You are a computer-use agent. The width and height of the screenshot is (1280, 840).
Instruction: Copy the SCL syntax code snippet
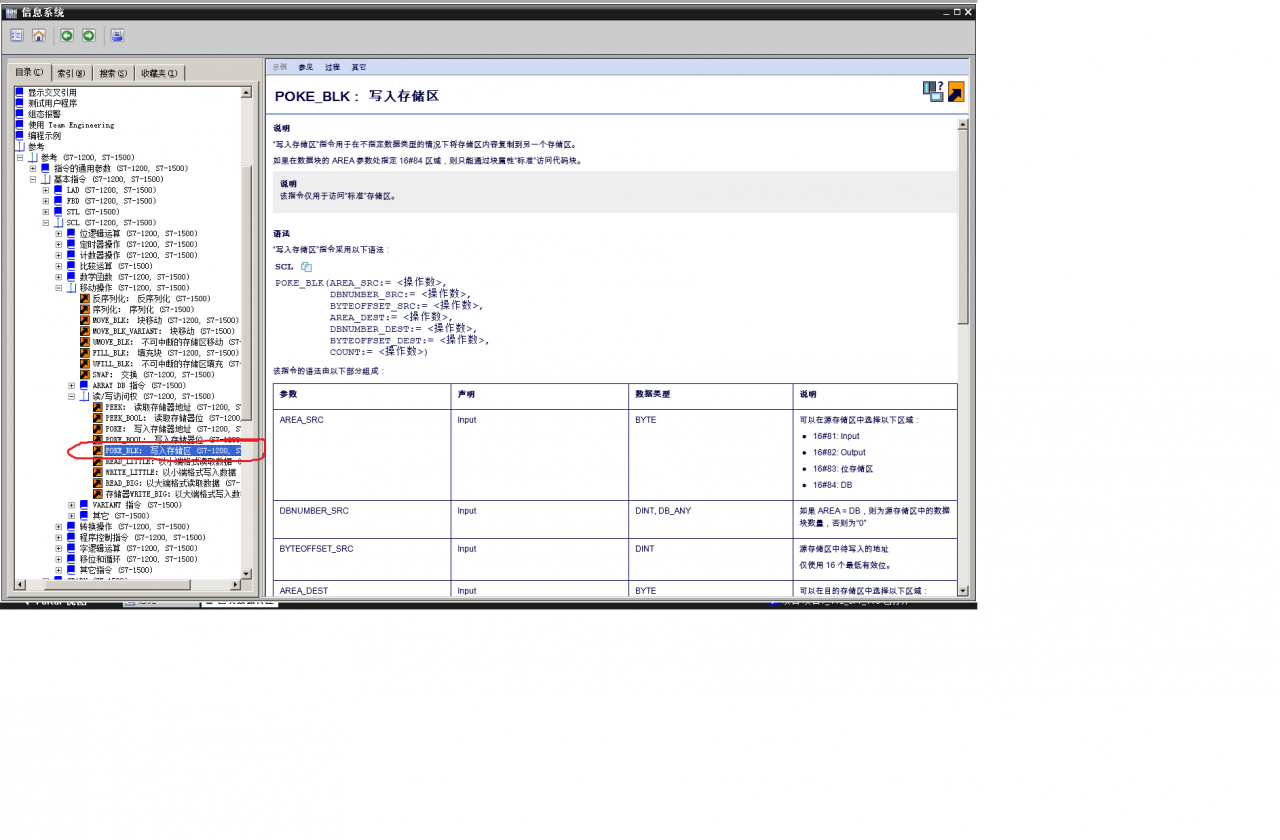pos(307,267)
